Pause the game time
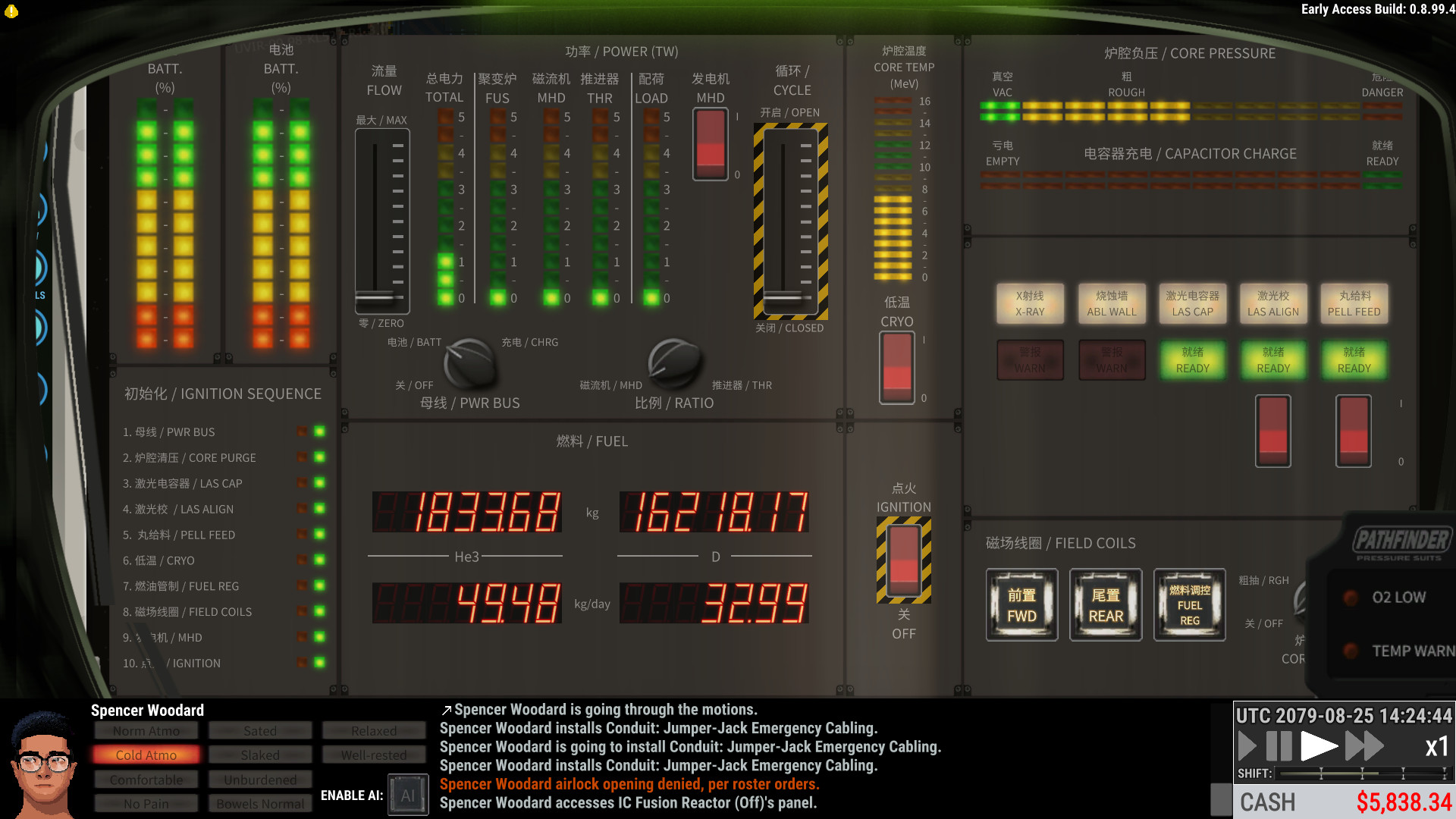1456x819 pixels. click(x=1279, y=746)
